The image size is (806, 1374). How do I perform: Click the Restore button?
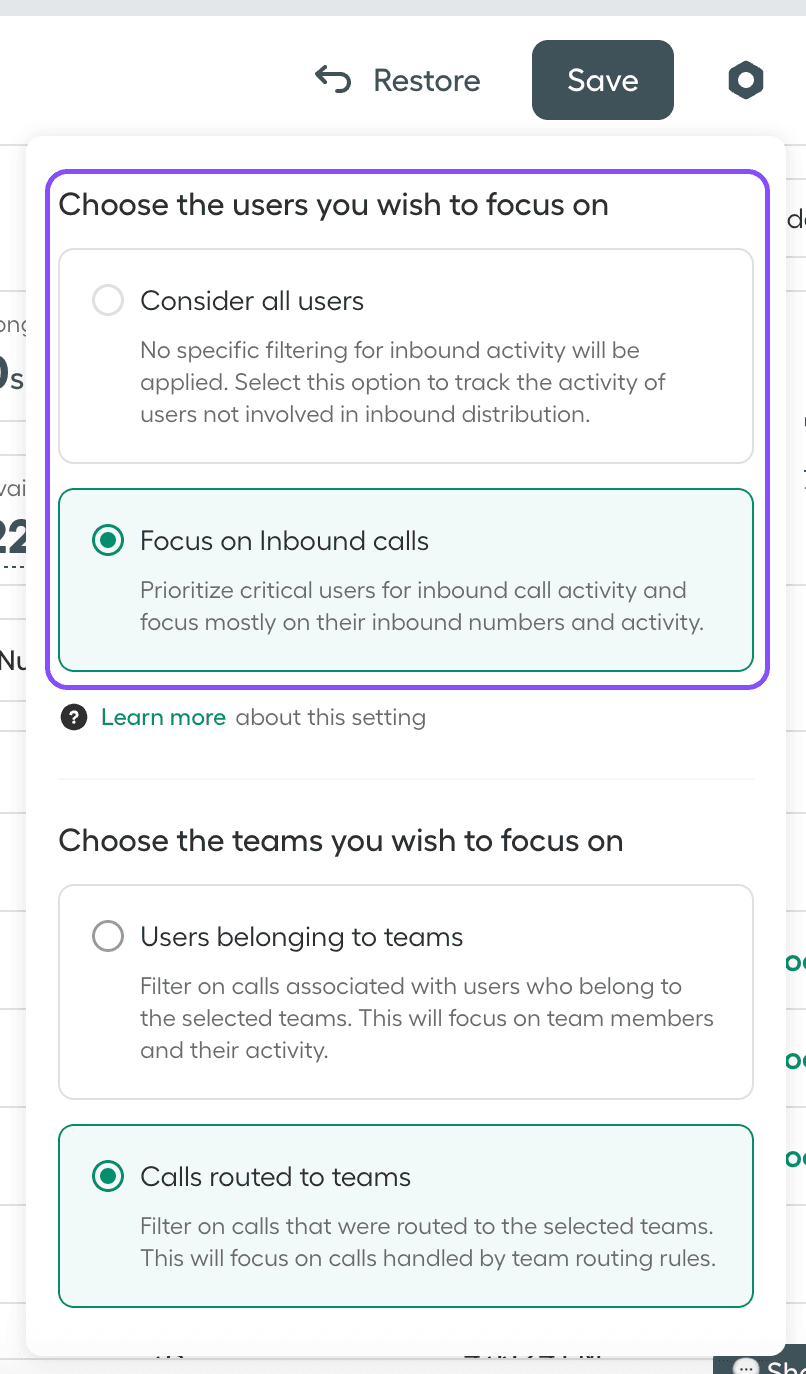coord(427,80)
